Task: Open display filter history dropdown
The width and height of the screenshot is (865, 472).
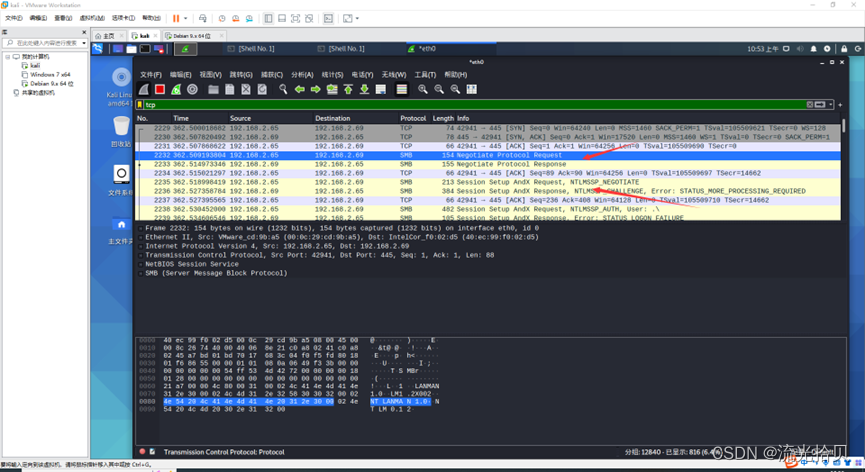Action: [830, 105]
